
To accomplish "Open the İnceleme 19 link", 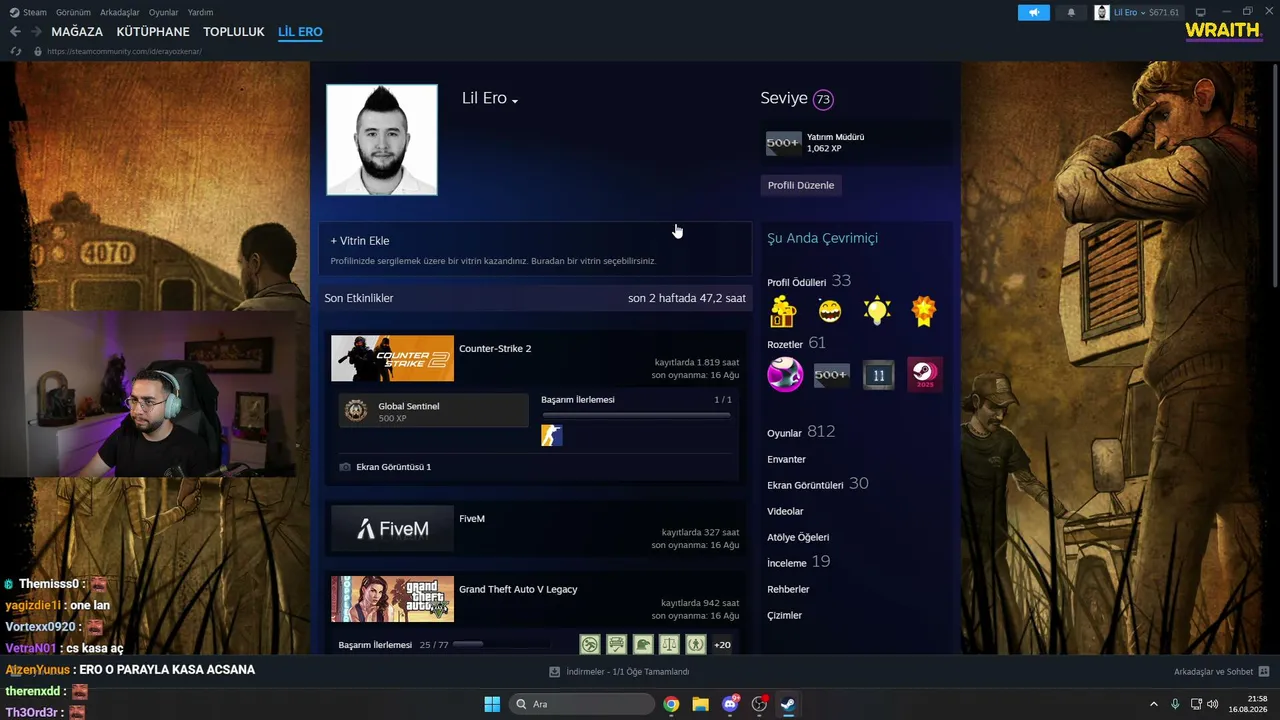I will [x=799, y=562].
